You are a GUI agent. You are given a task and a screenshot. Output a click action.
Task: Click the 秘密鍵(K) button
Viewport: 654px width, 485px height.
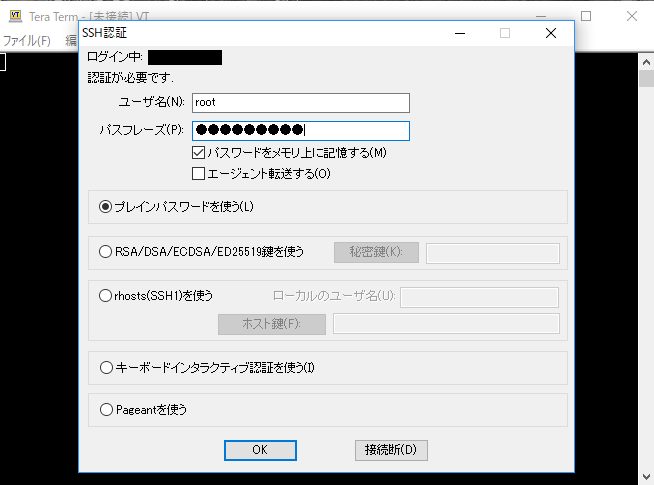[376, 252]
